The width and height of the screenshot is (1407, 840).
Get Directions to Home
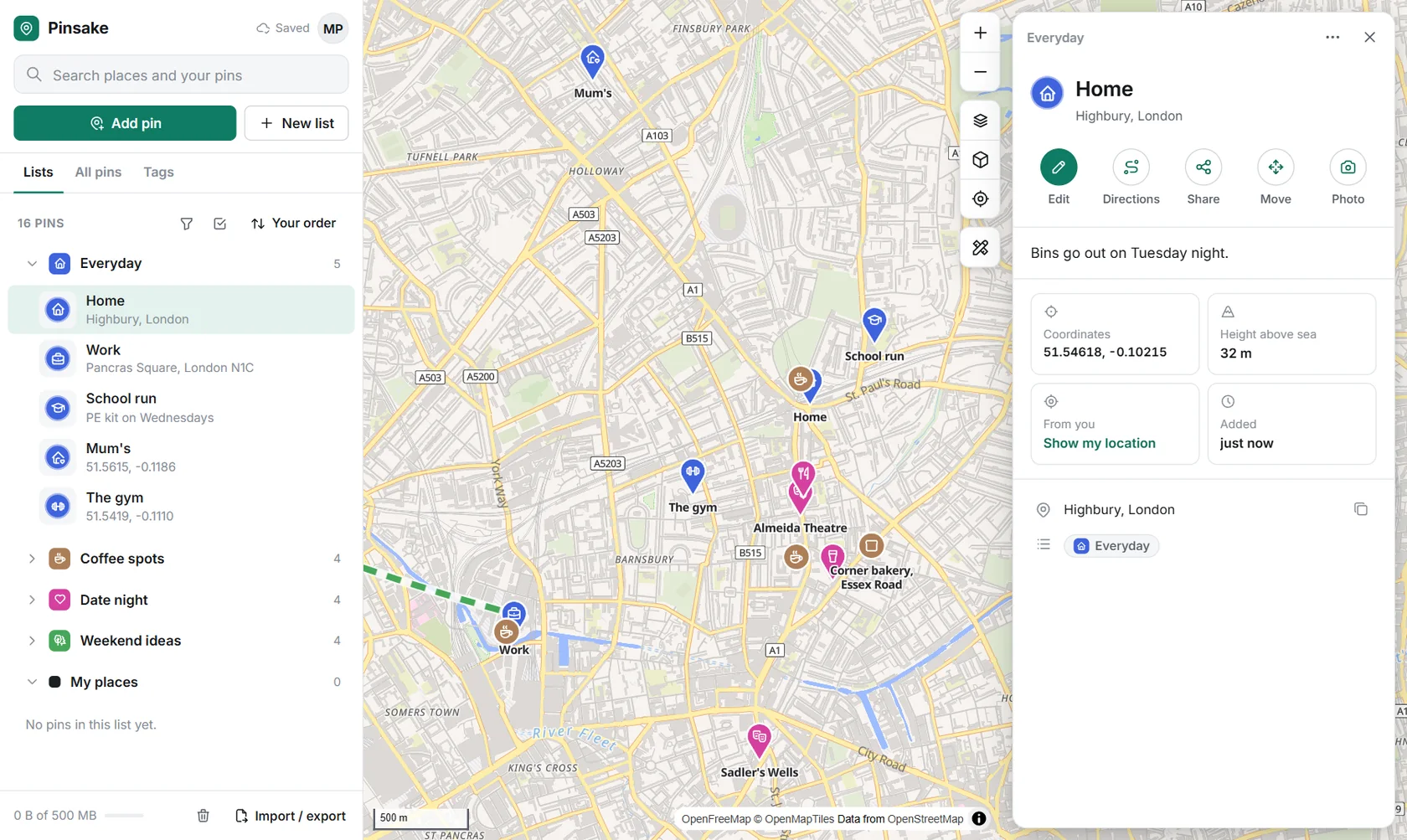click(x=1131, y=177)
